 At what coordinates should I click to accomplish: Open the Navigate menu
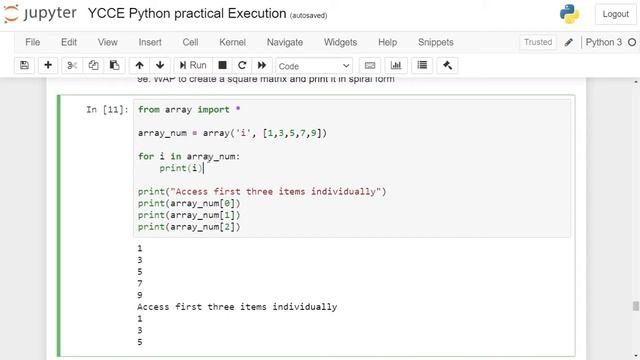coord(284,42)
